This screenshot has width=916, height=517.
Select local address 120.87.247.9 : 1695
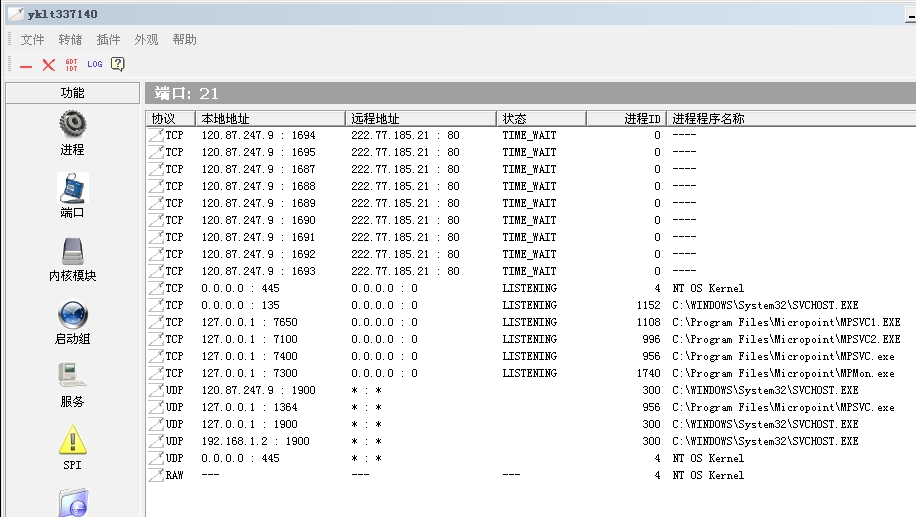(258, 152)
